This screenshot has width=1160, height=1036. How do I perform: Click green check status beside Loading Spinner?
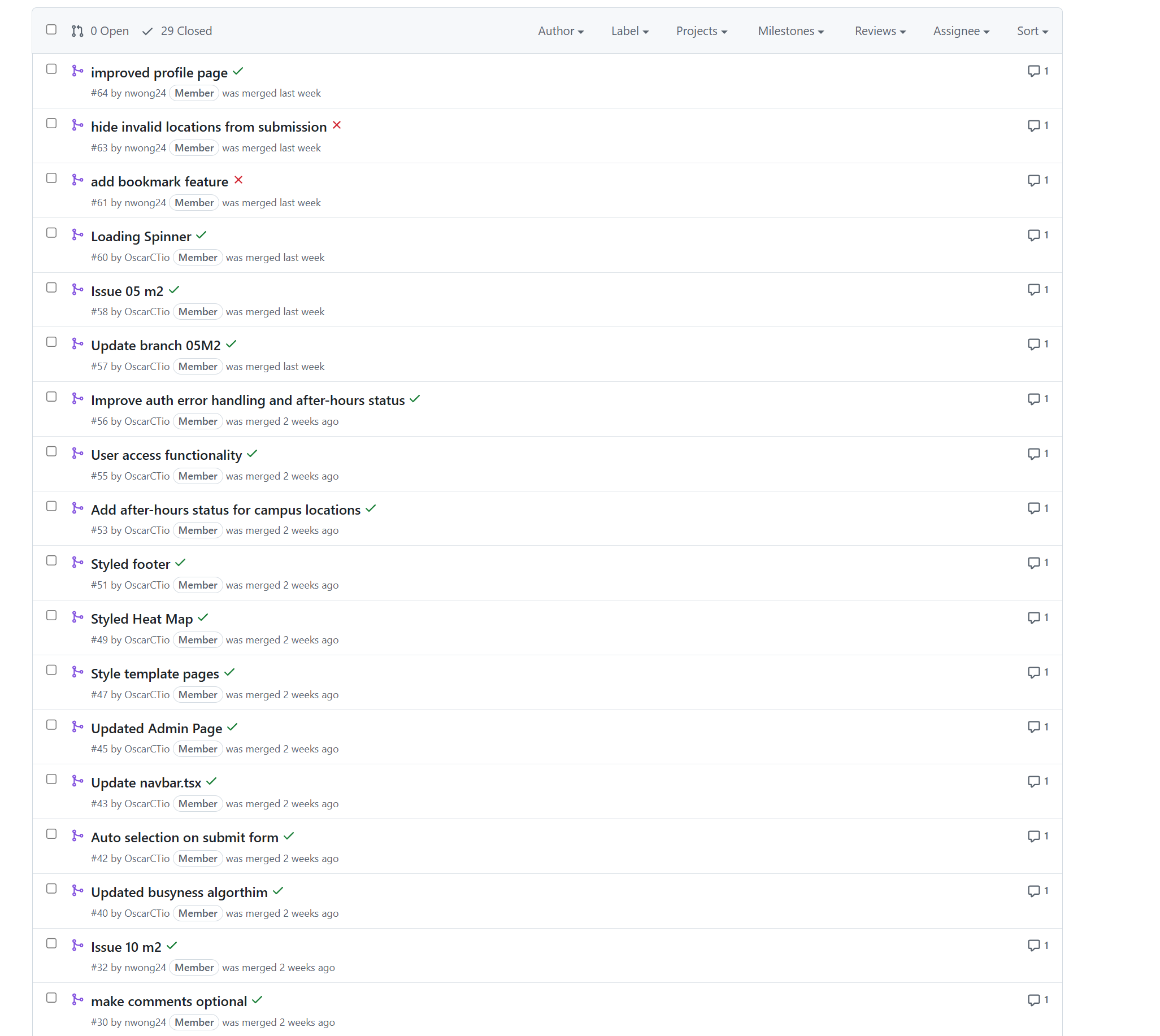[202, 235]
